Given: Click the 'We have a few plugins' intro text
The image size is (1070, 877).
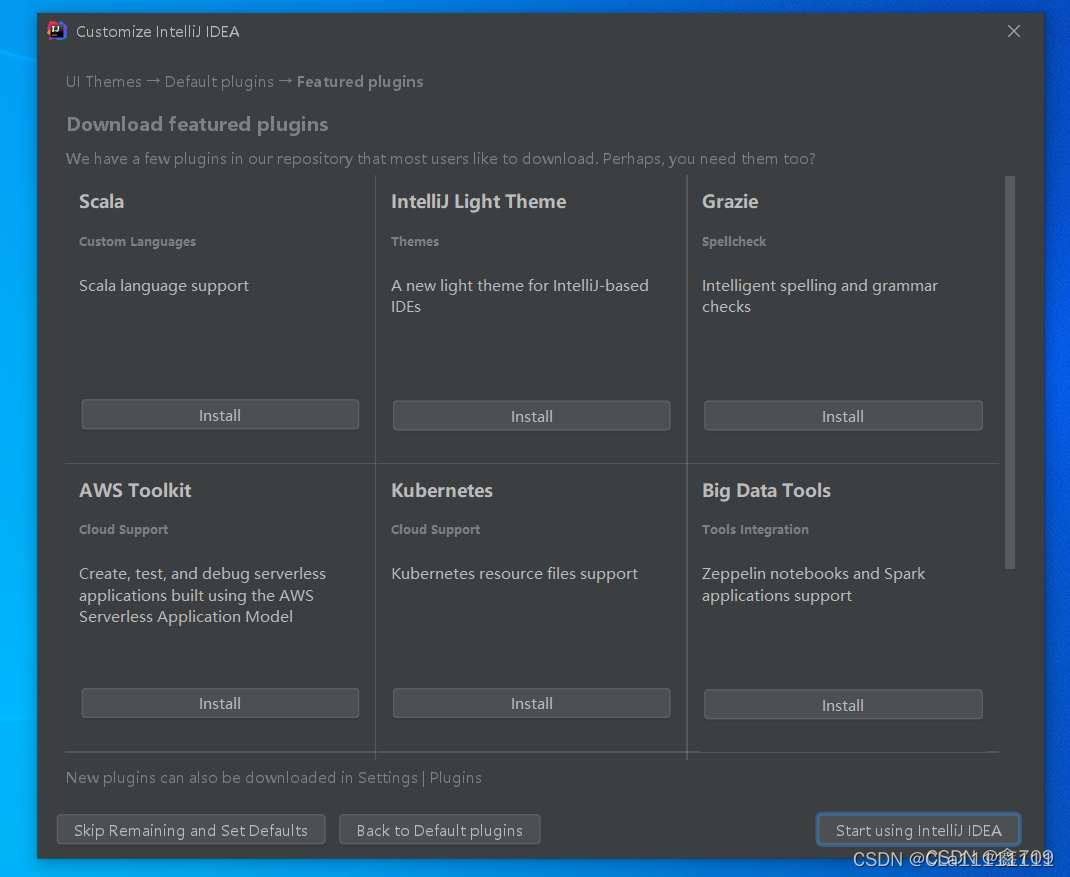Looking at the screenshot, I should pyautogui.click(x=441, y=159).
